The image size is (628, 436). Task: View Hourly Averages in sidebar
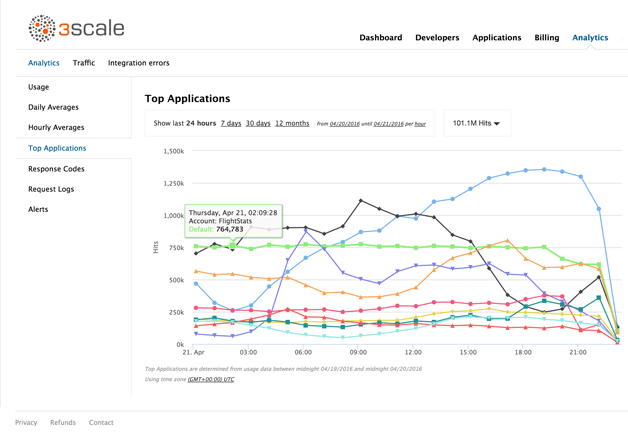coord(56,128)
